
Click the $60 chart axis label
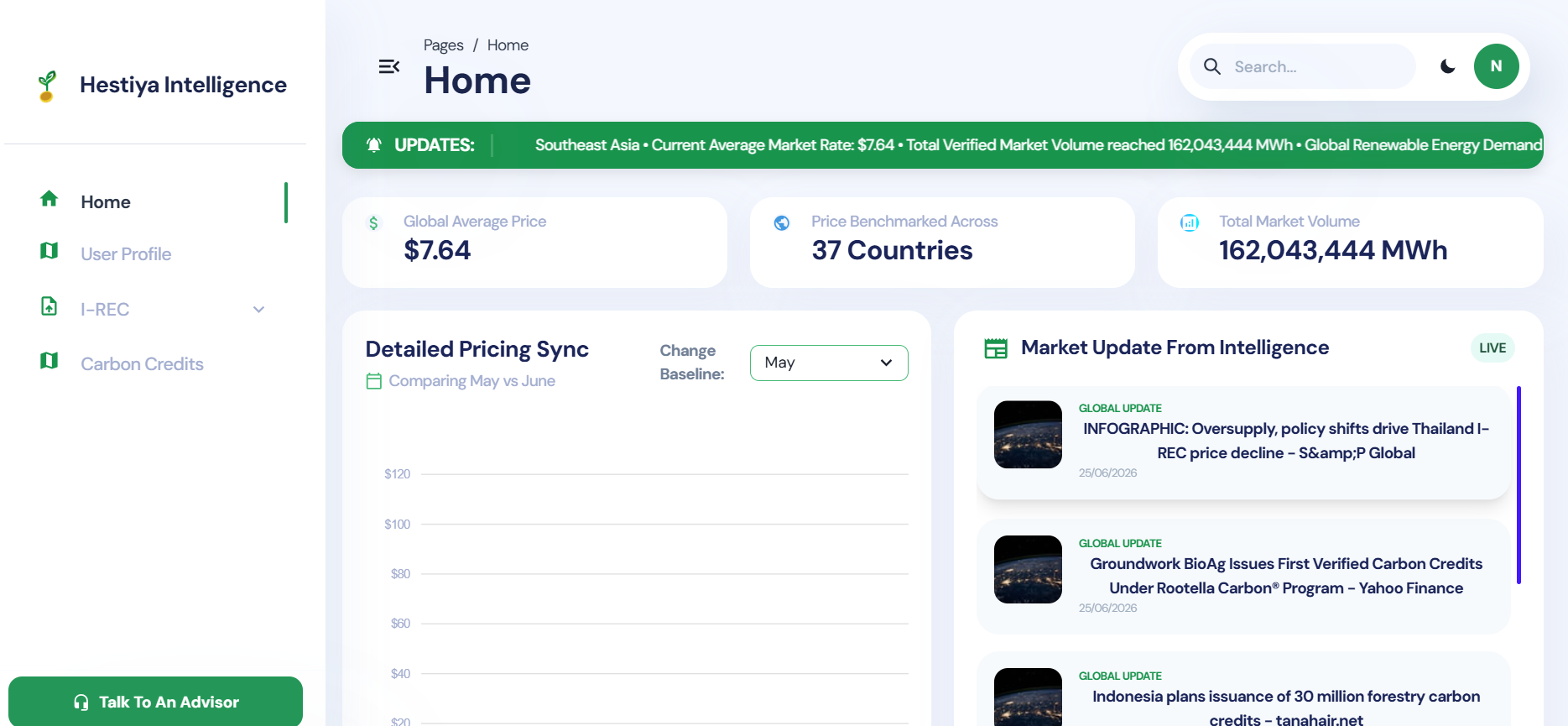point(400,624)
